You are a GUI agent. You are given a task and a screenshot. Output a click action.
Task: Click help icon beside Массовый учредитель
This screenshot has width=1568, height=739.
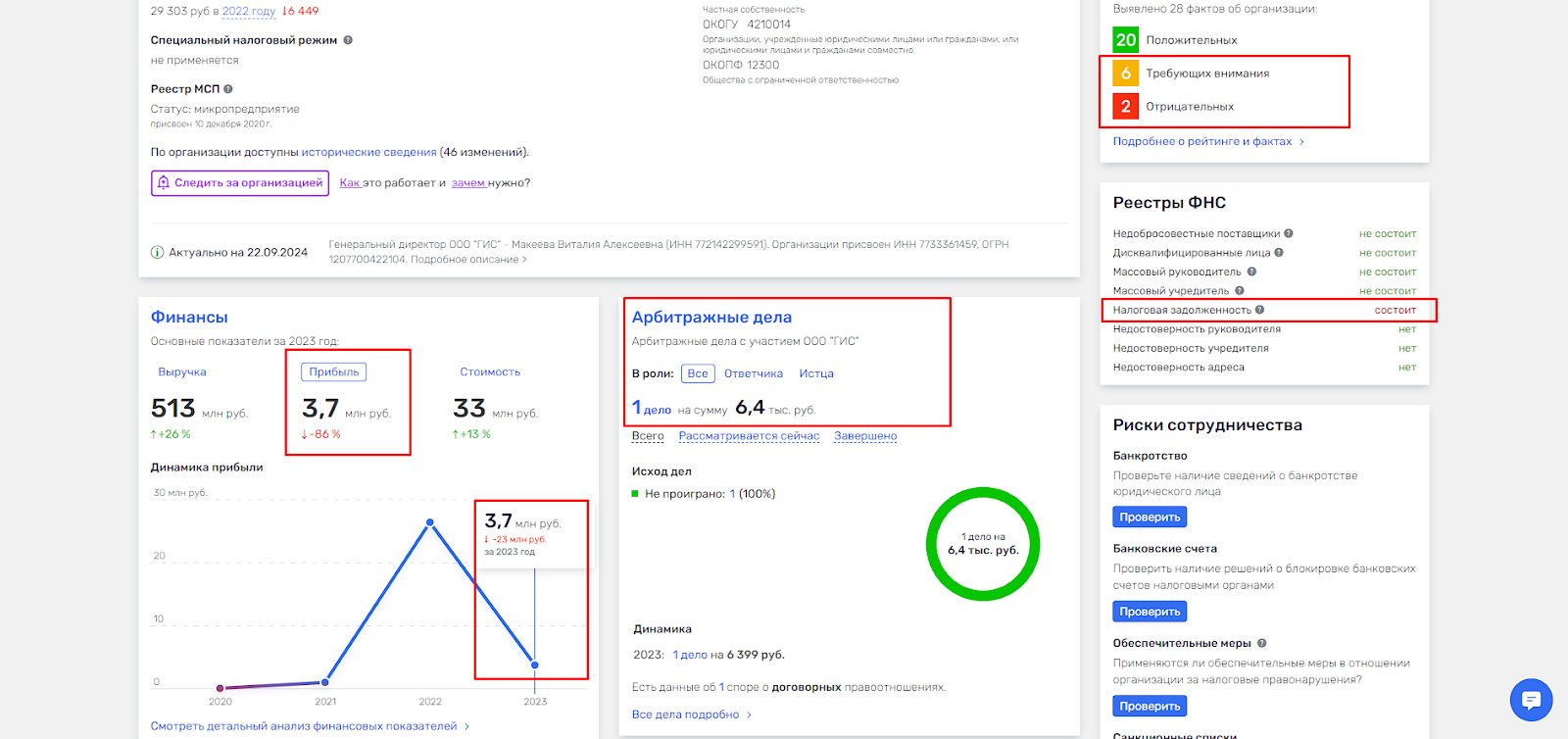1240,291
